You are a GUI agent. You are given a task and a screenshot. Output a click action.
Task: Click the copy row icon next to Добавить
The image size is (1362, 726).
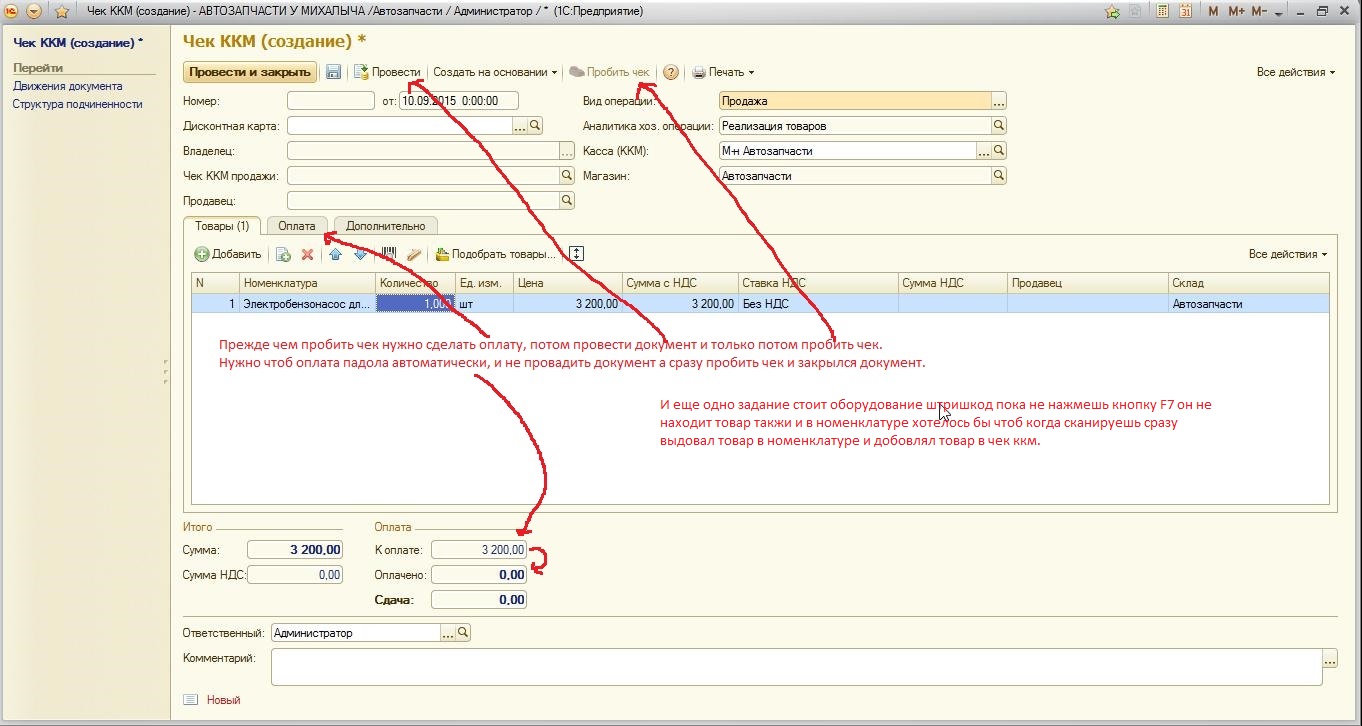(x=283, y=255)
